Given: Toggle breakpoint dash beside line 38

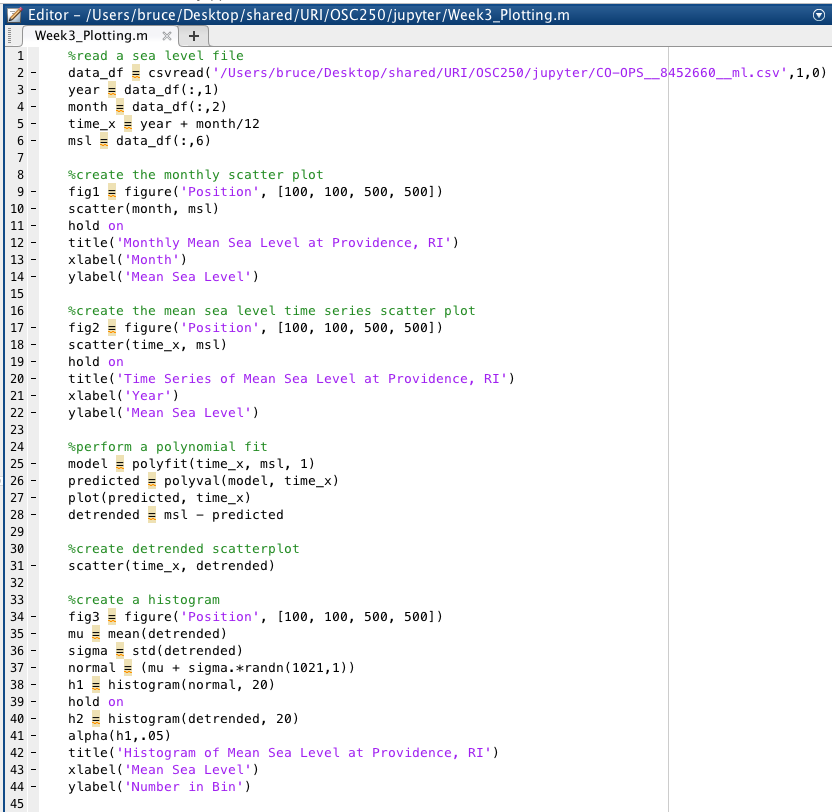Looking at the screenshot, I should point(31,685).
